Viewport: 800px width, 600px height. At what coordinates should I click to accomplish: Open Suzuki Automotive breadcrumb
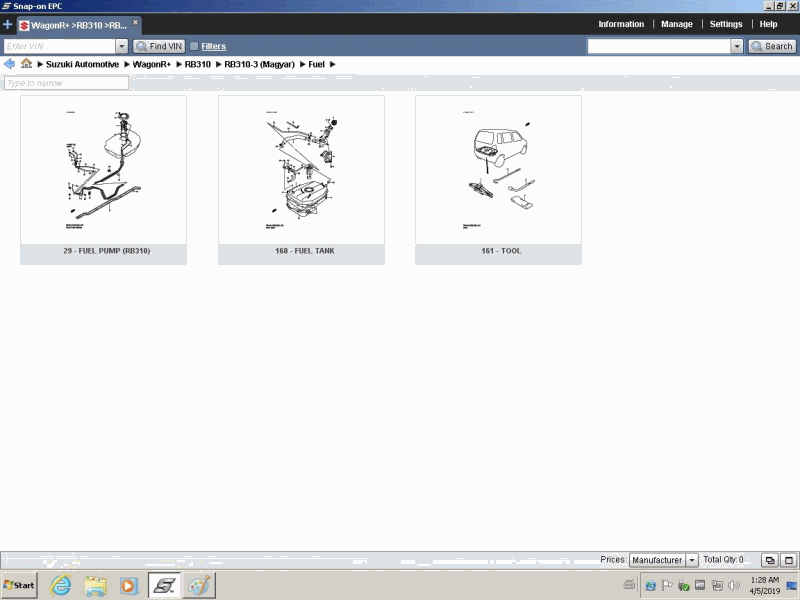(82, 64)
